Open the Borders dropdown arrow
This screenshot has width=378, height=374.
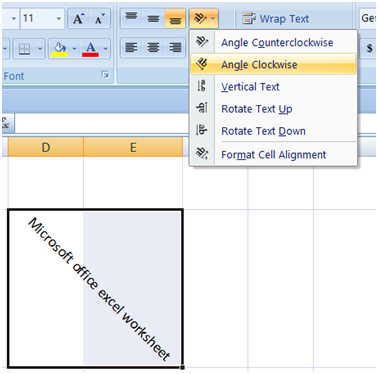click(40, 49)
